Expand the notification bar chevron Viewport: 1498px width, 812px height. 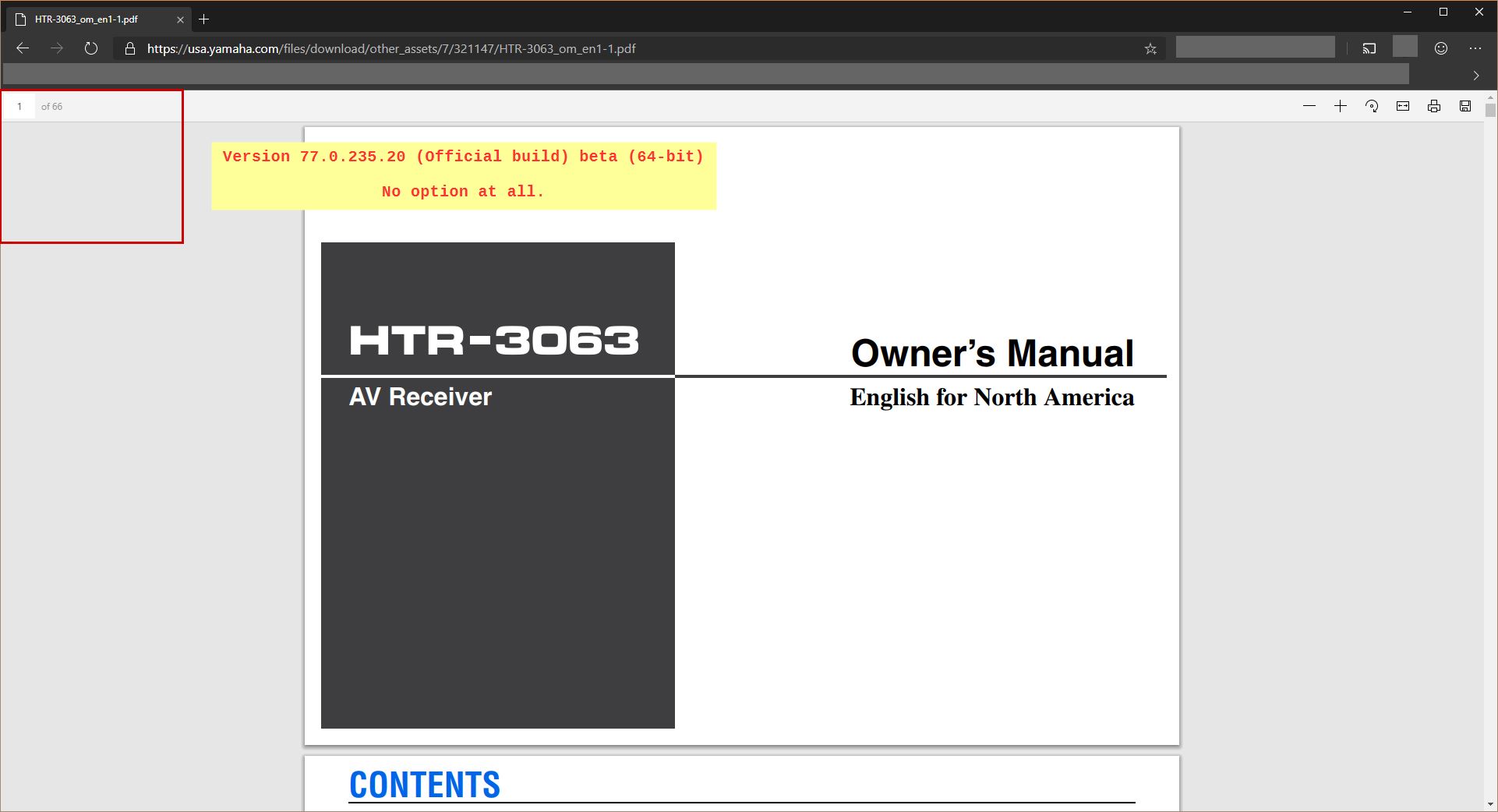click(1475, 76)
